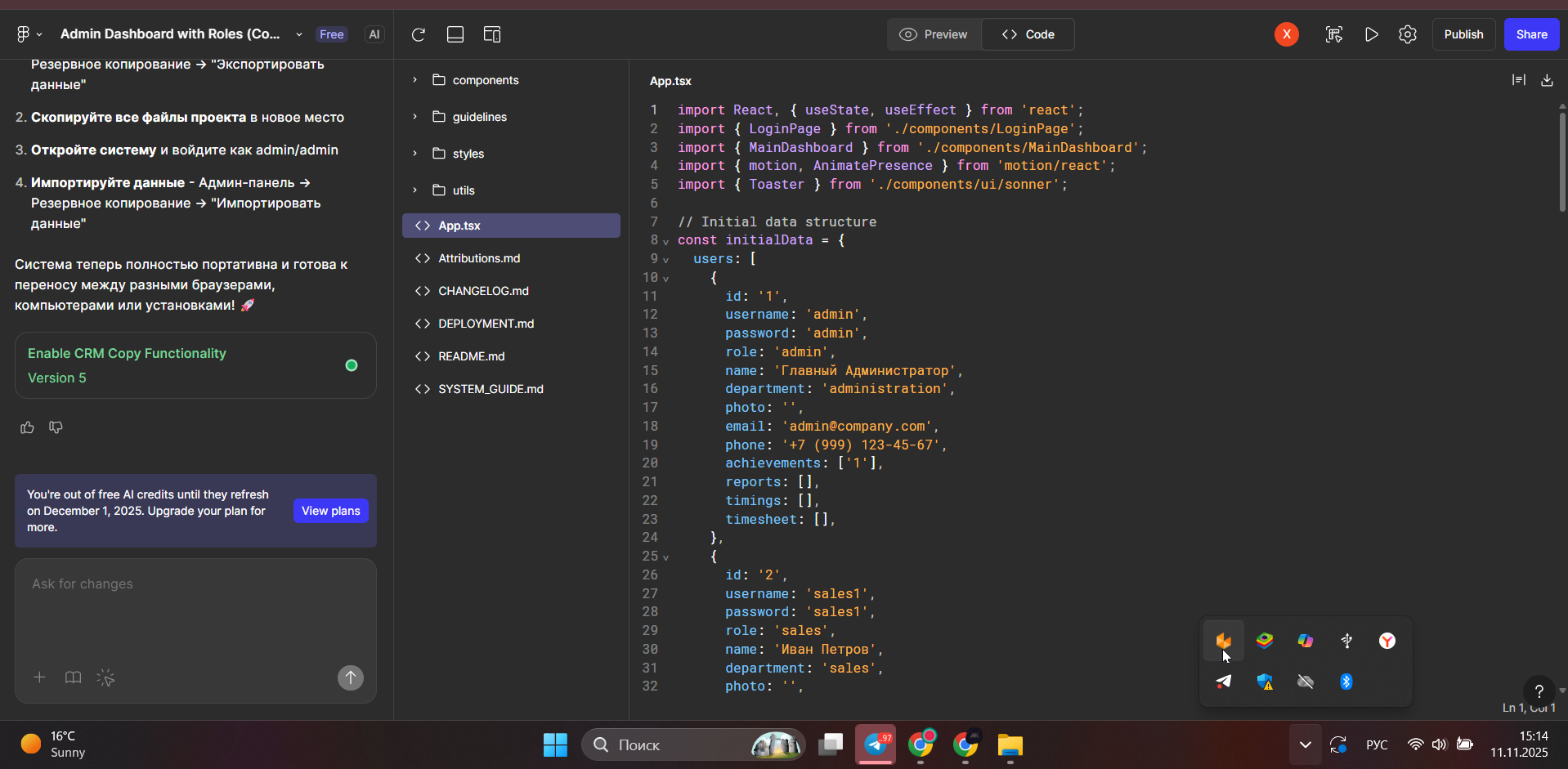Toggle the AI badge button

374,34
